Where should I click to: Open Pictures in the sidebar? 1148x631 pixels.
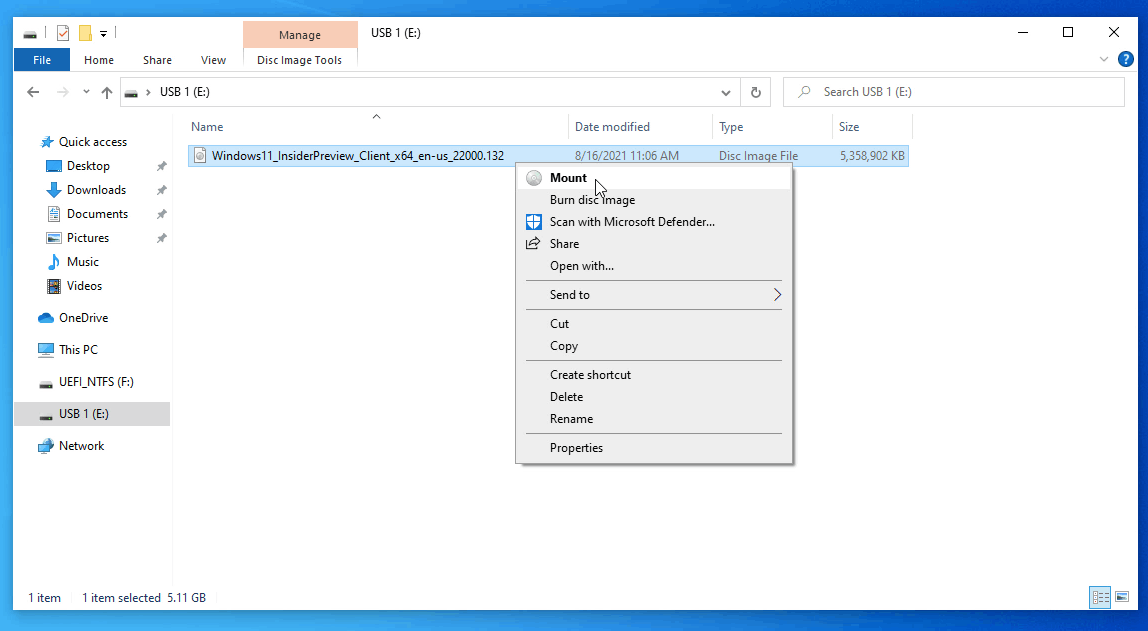(88, 238)
